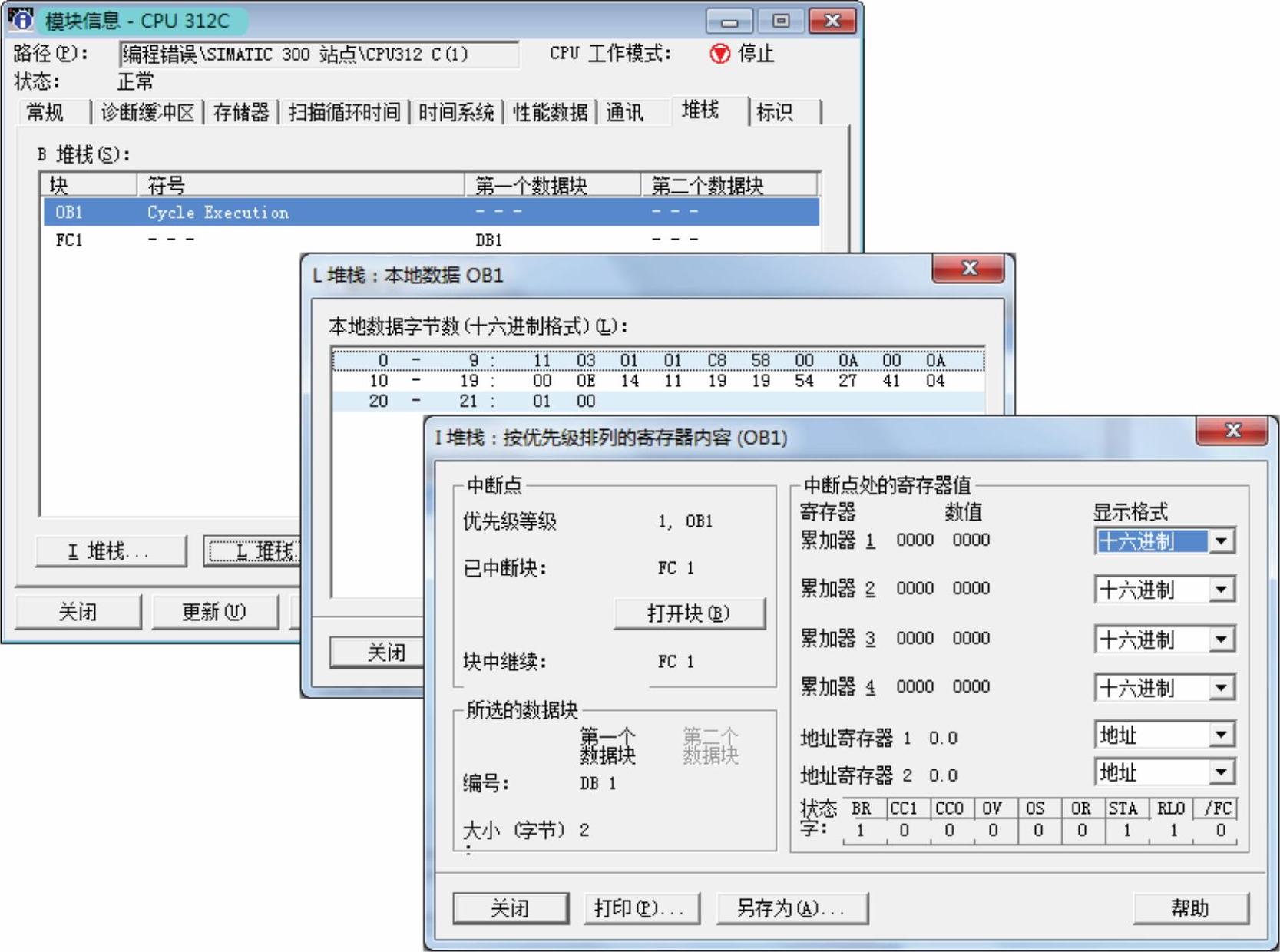1280x952 pixels.
Task: Click 关闭 in the module information window
Action: 78,612
